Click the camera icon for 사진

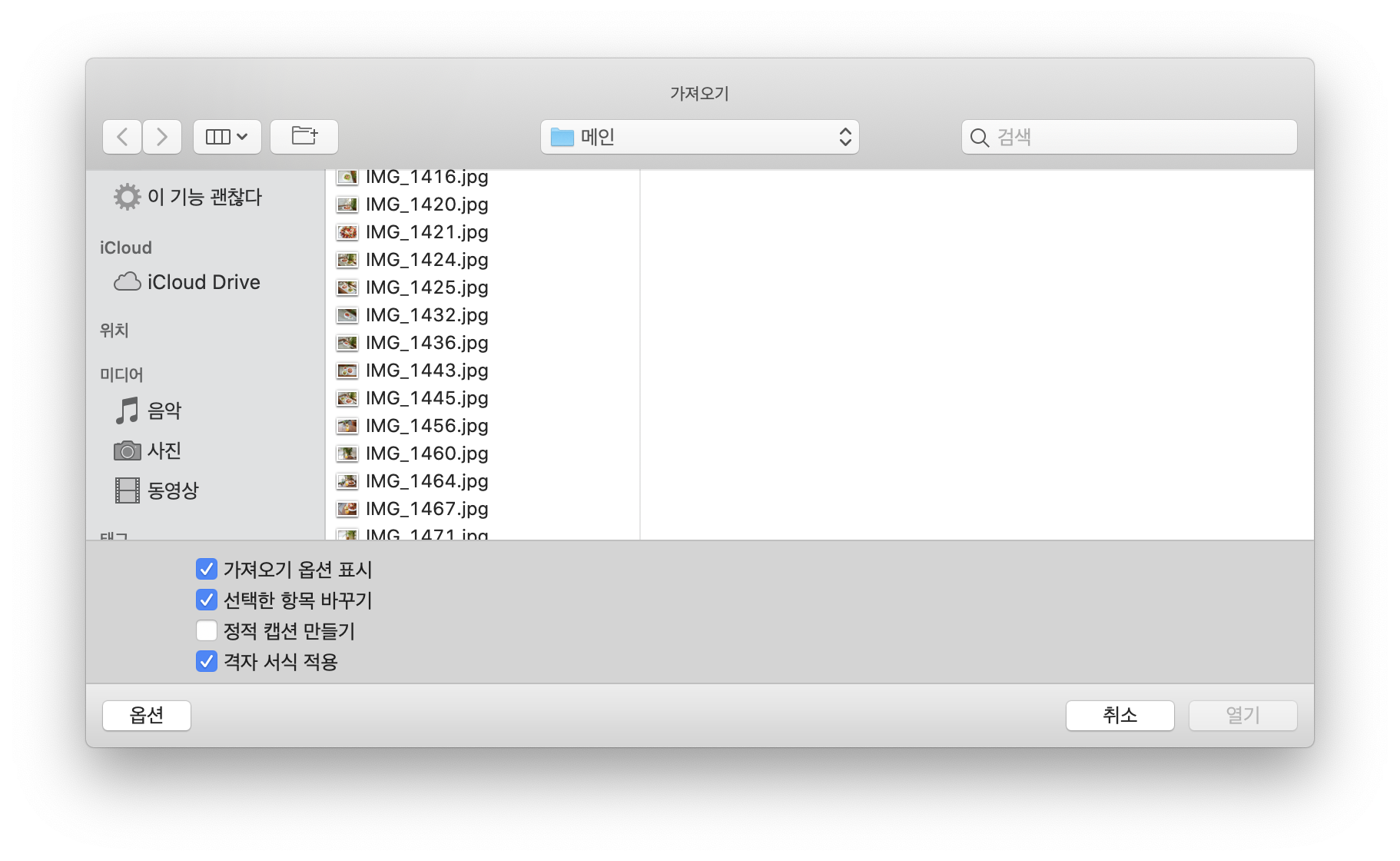click(x=127, y=450)
